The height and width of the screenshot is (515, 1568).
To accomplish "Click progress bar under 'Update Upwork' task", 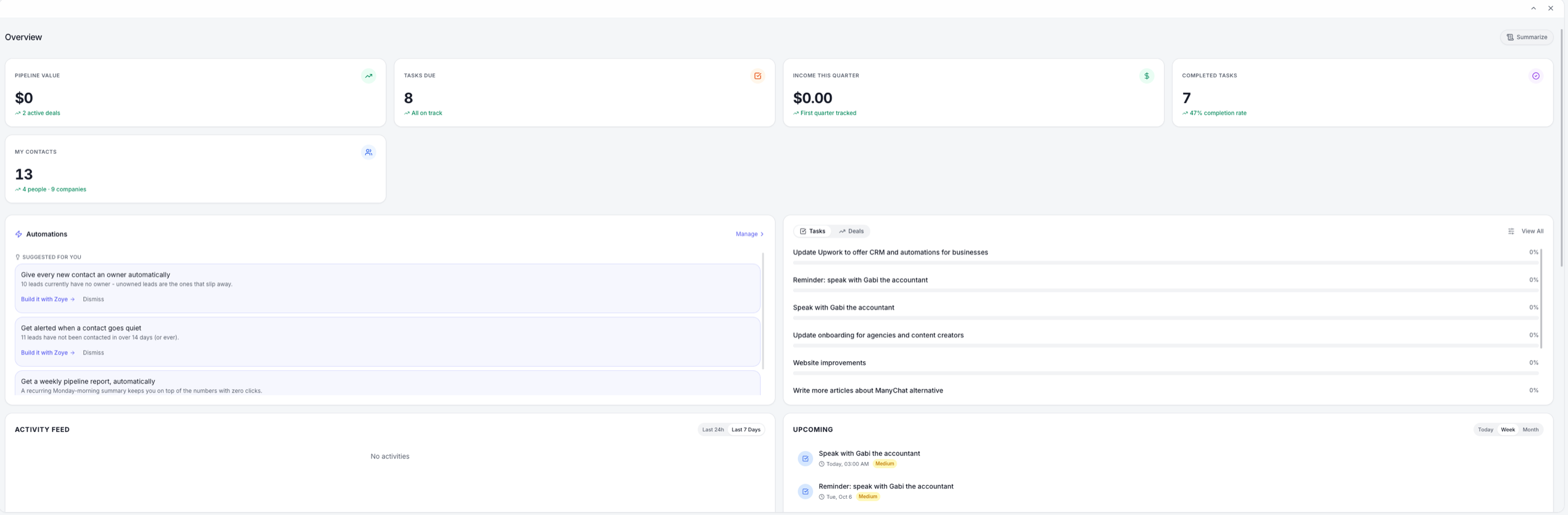I will (x=1165, y=263).
